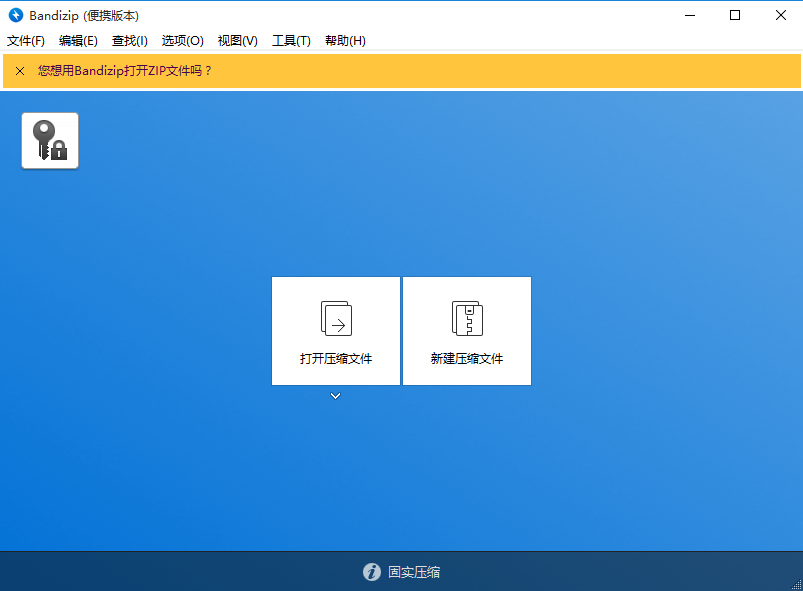The height and width of the screenshot is (591, 803).
Task: Click the open archive file icon
Action: (x=336, y=318)
